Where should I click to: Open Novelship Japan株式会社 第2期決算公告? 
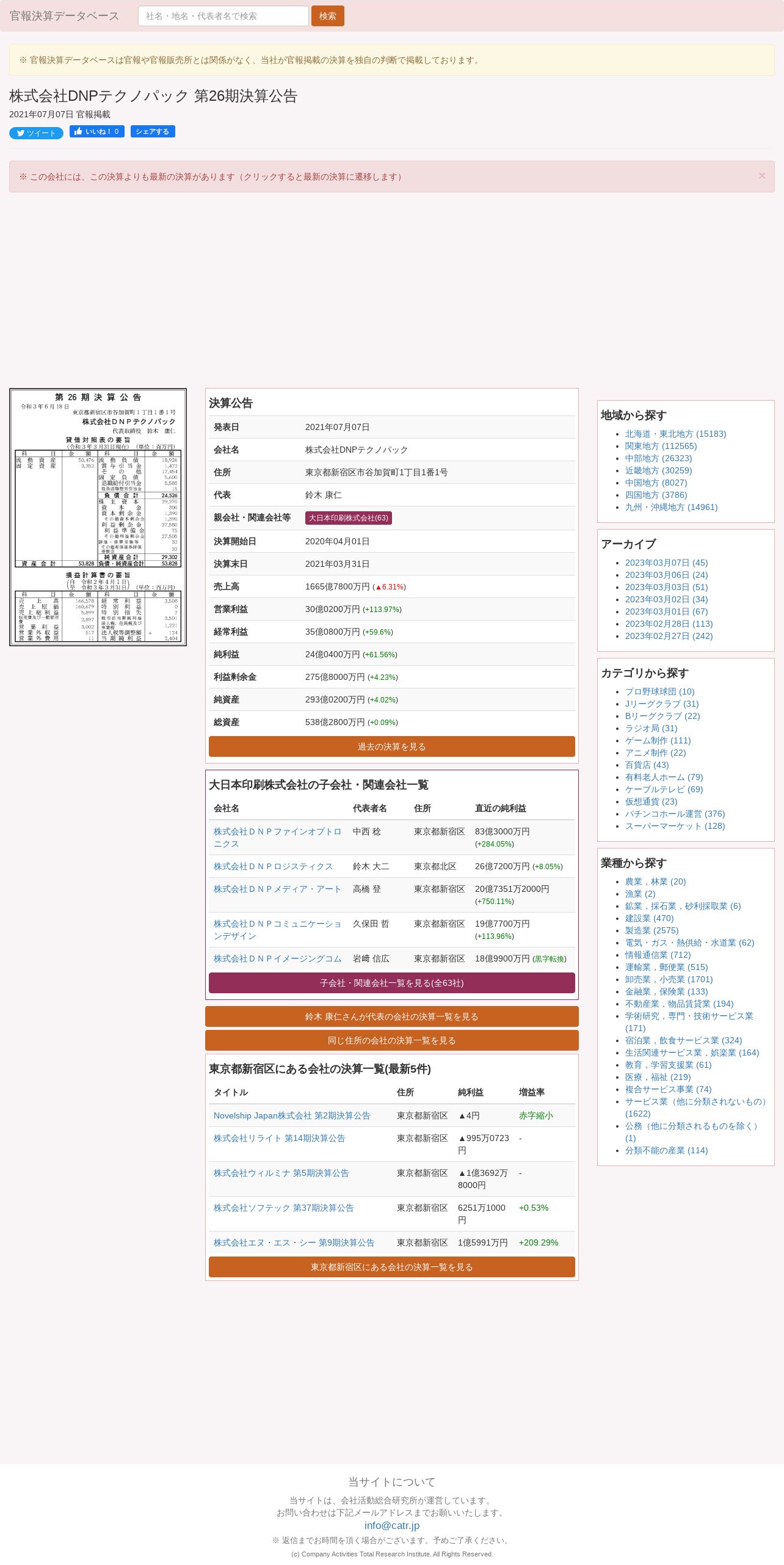[292, 1115]
